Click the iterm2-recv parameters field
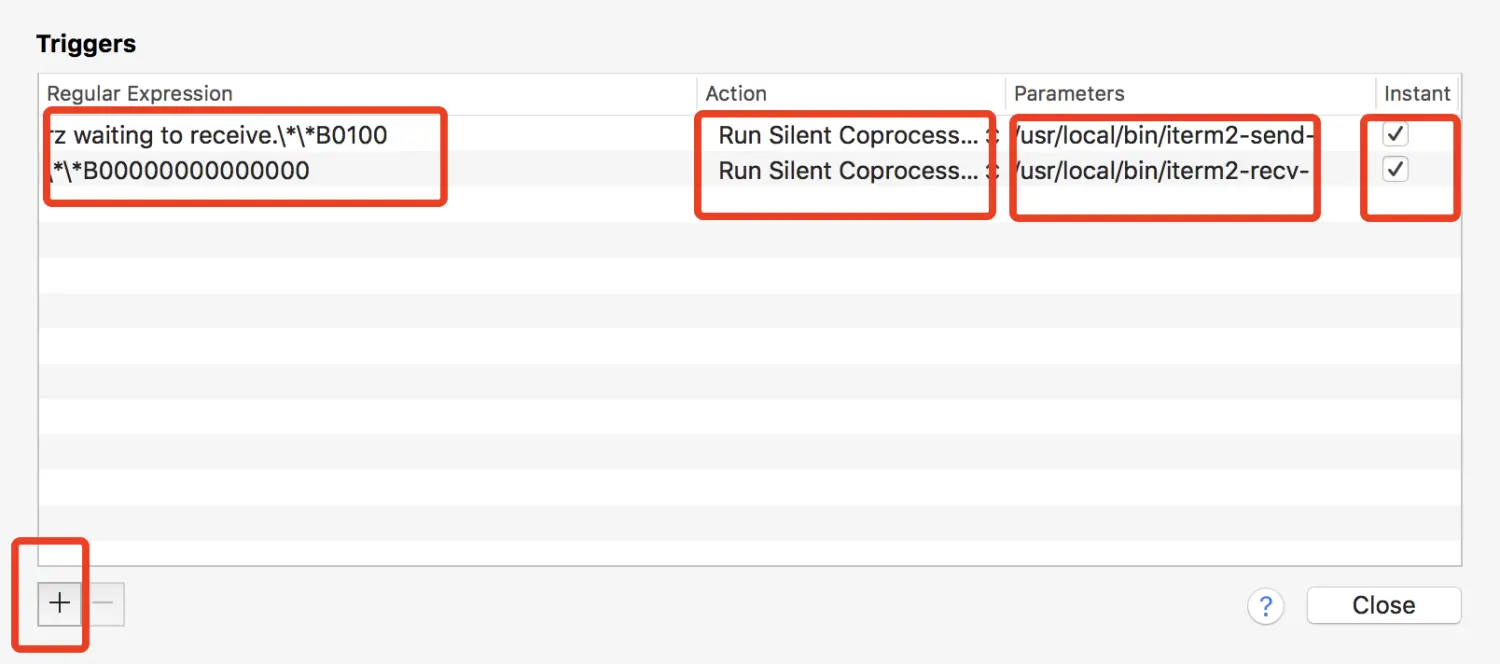 click(1163, 171)
